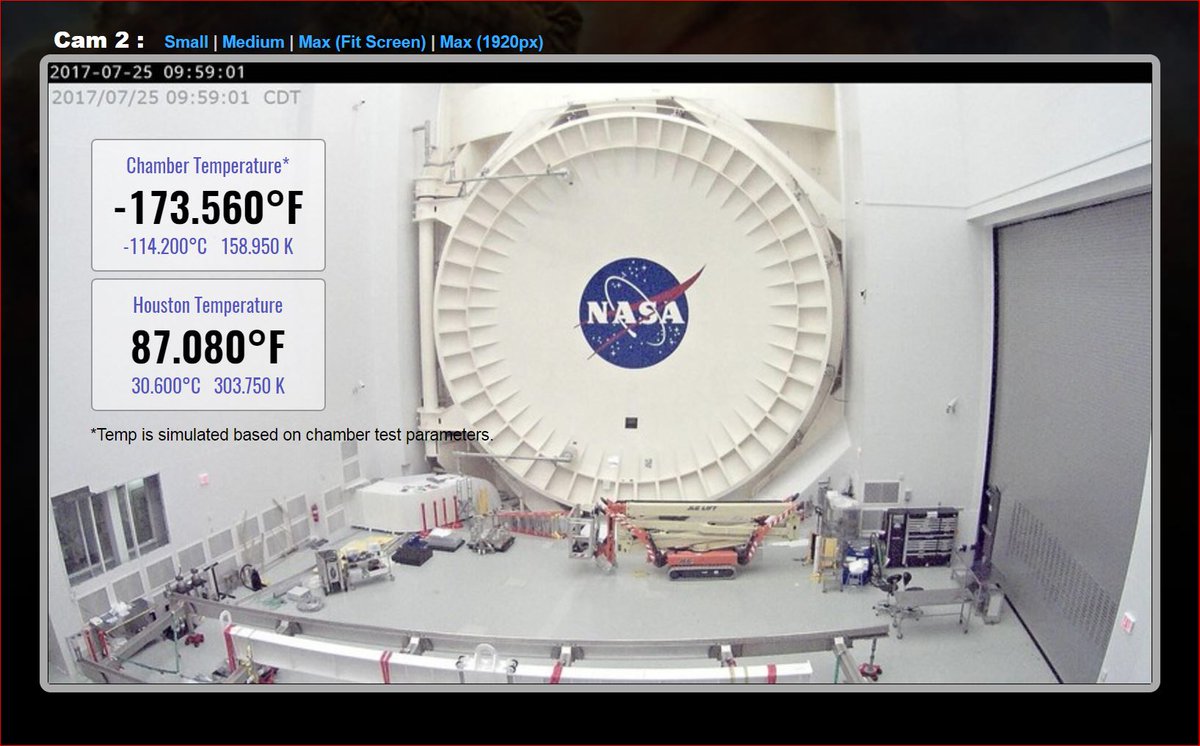Screen dimensions: 1200x746
Task: Select the 87.080°F Houston reading
Action: click(208, 347)
